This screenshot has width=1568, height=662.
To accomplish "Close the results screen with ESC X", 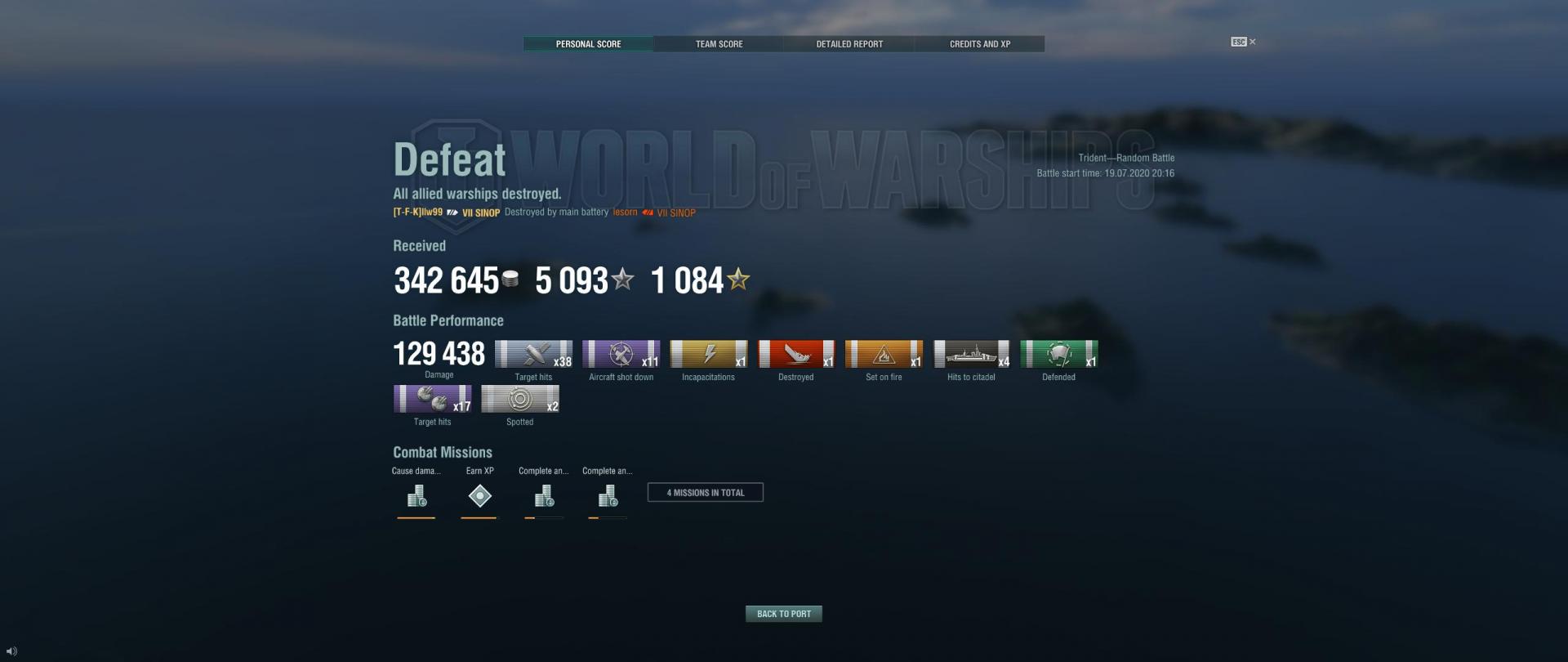I will [1244, 42].
